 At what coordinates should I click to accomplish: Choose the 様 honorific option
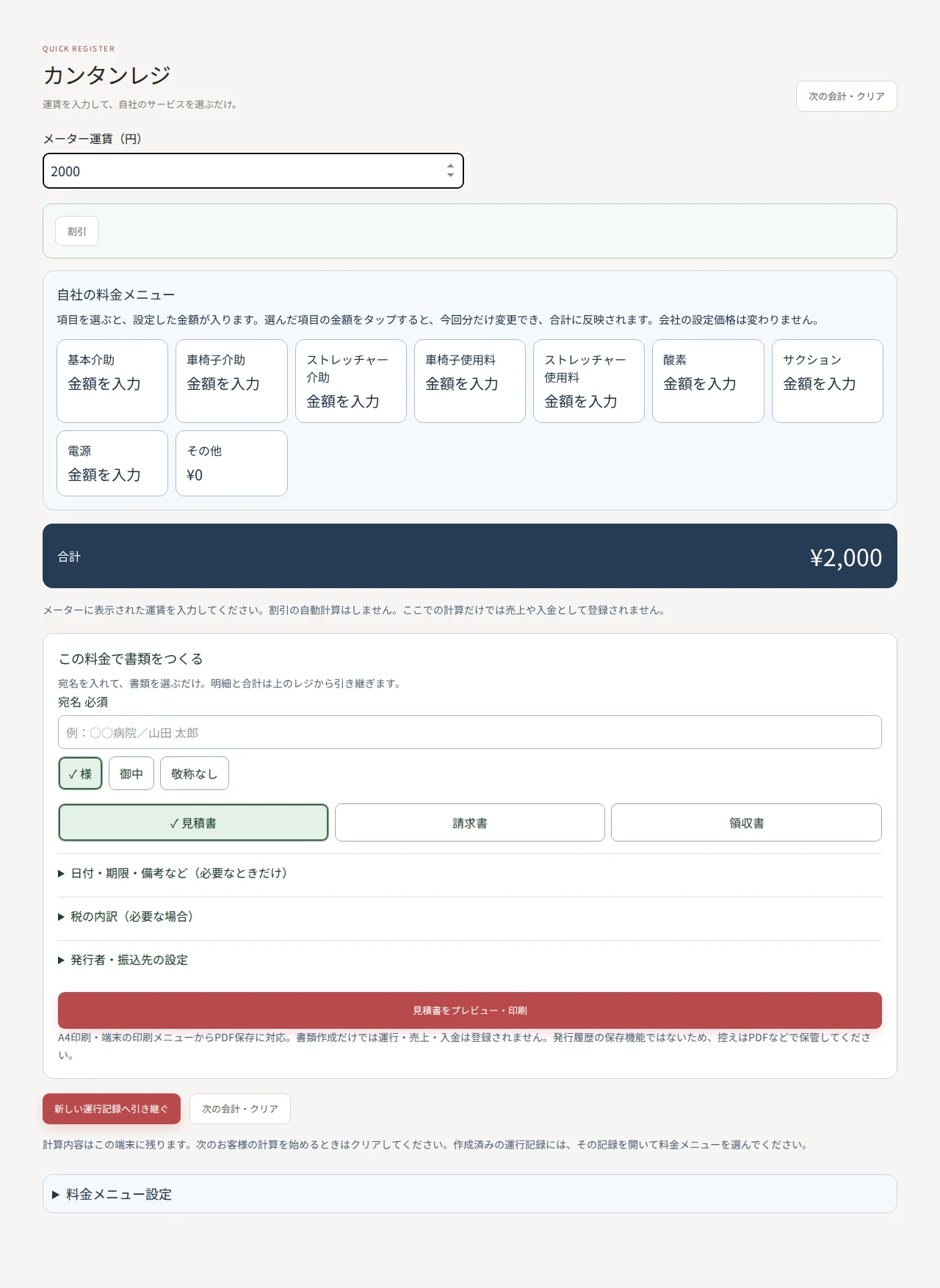point(80,773)
